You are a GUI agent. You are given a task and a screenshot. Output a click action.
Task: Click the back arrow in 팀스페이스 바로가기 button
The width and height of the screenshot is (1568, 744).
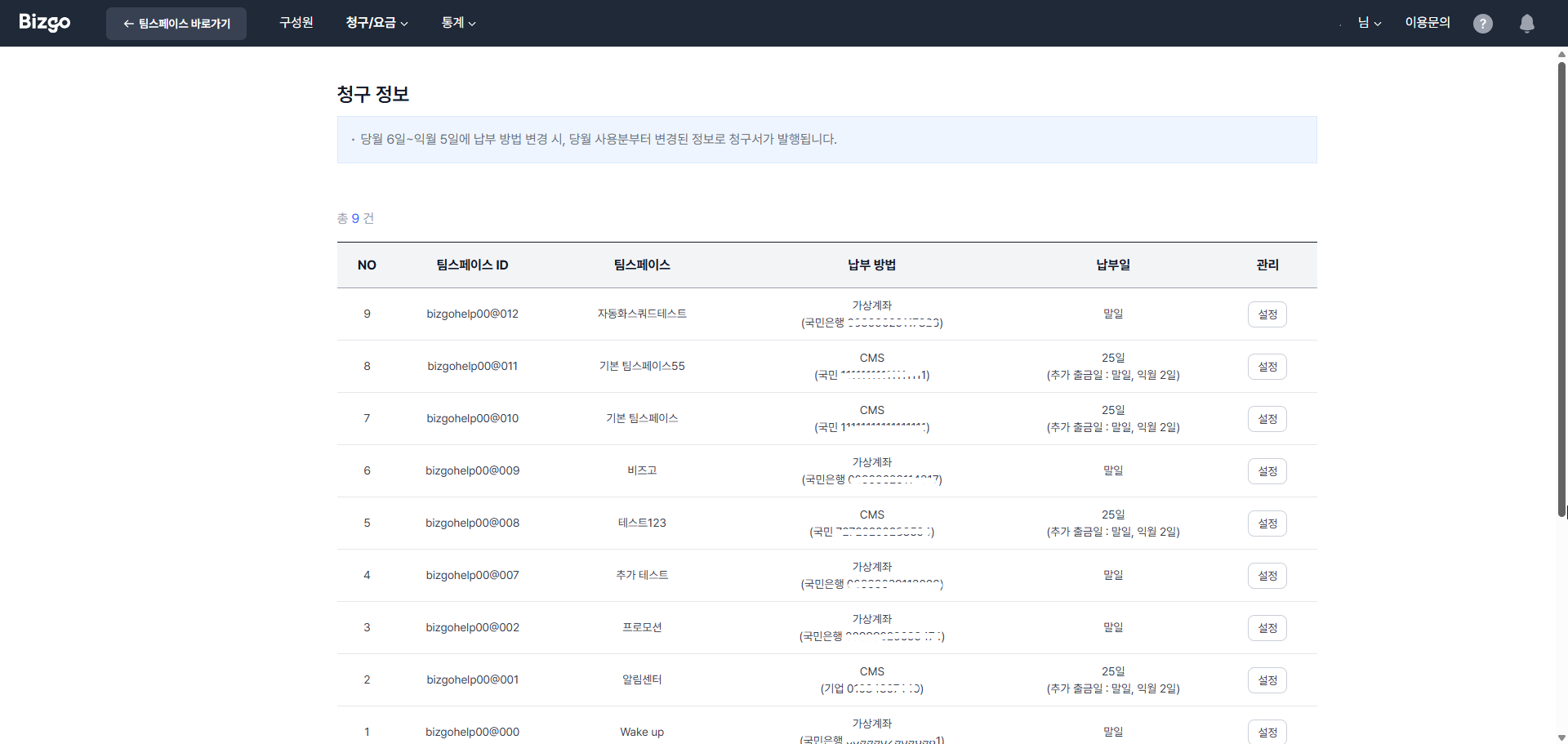pos(127,23)
